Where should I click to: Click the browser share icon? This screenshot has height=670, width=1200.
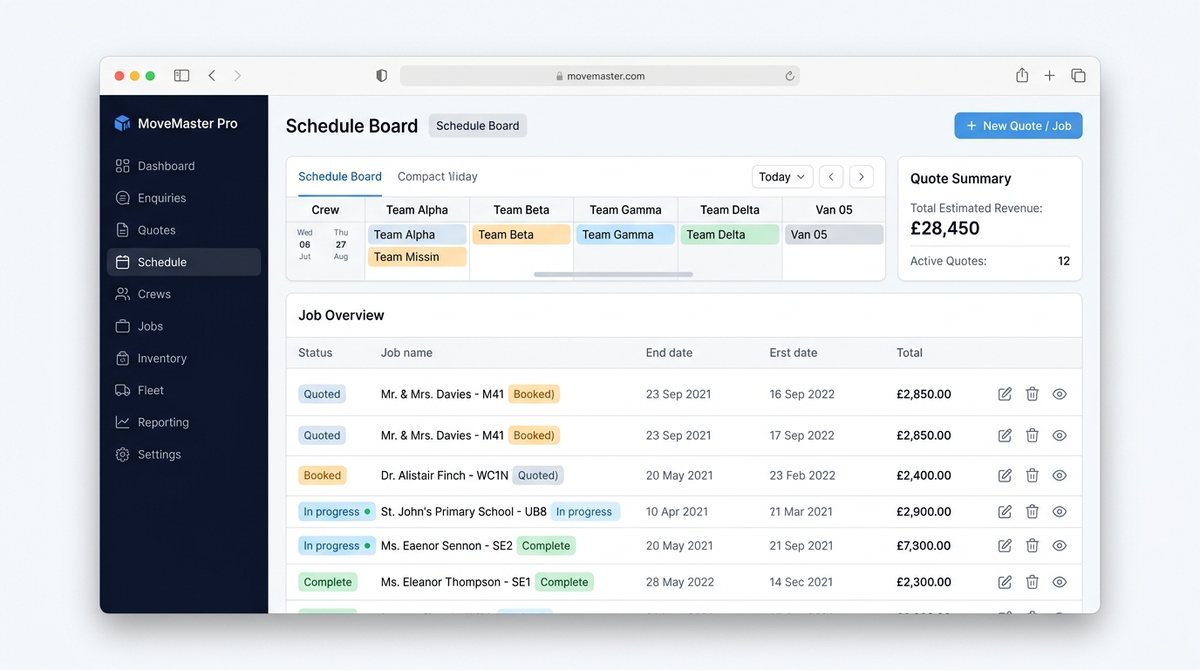coord(1022,75)
